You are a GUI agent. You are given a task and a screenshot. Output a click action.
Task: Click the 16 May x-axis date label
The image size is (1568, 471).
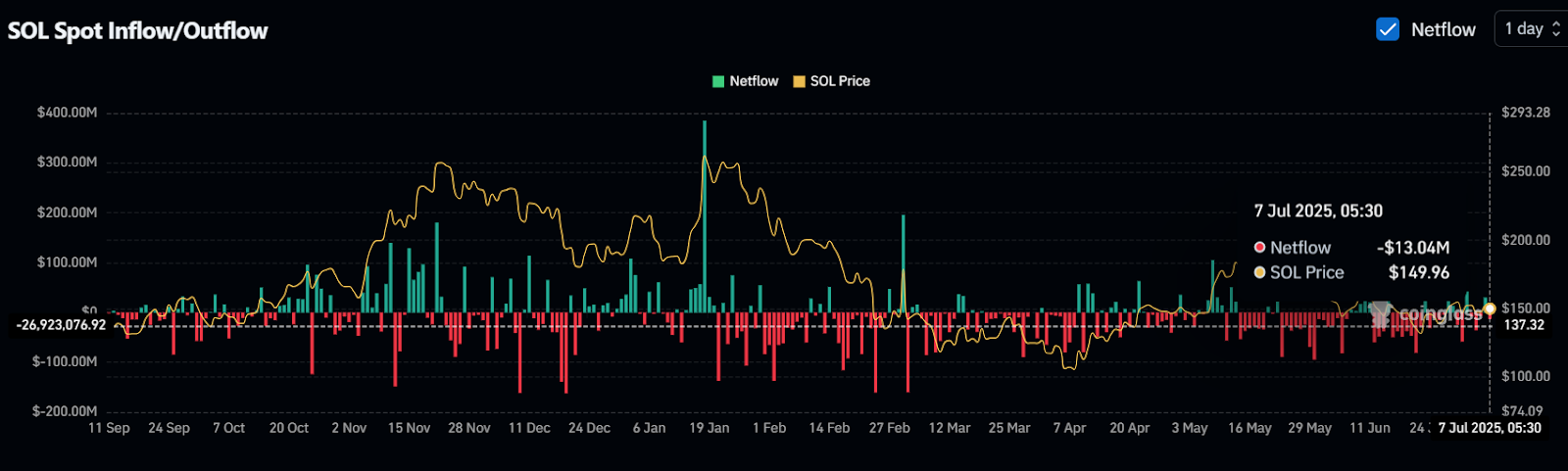pos(1249,428)
